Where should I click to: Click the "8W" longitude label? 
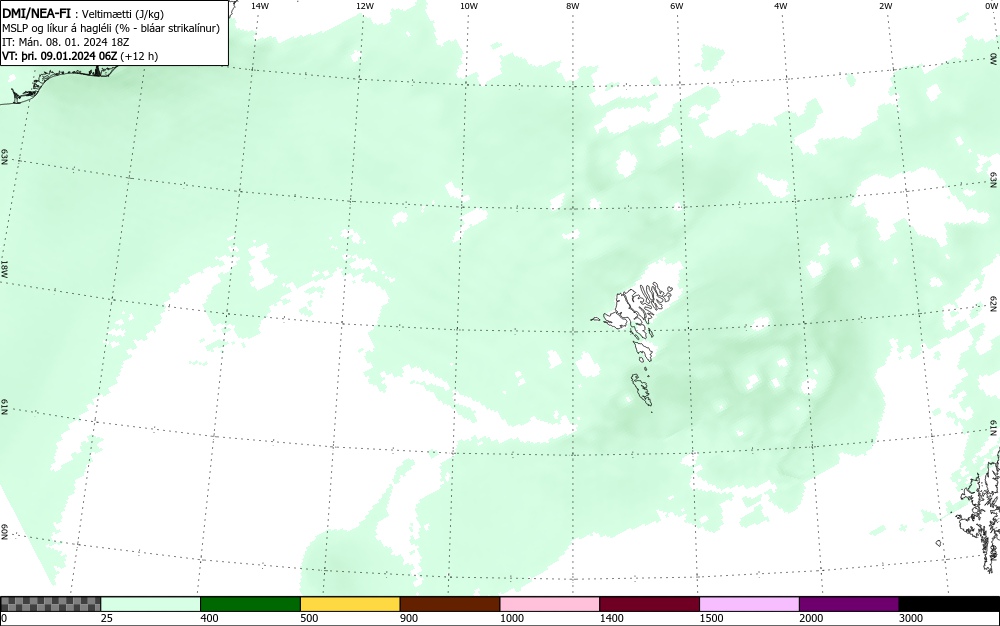(x=572, y=6)
